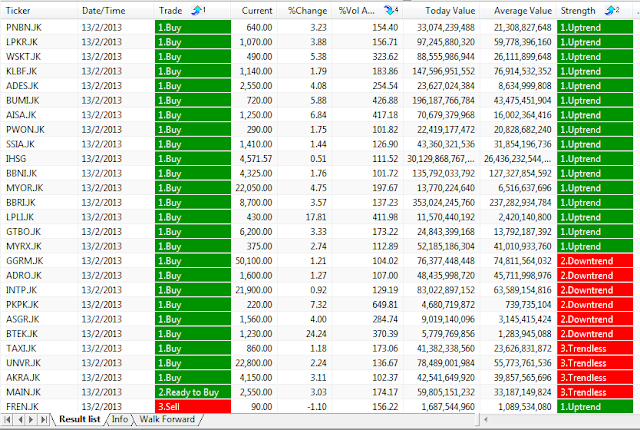
Task: Select the MYOR.JK ticker
Action: 24,188
